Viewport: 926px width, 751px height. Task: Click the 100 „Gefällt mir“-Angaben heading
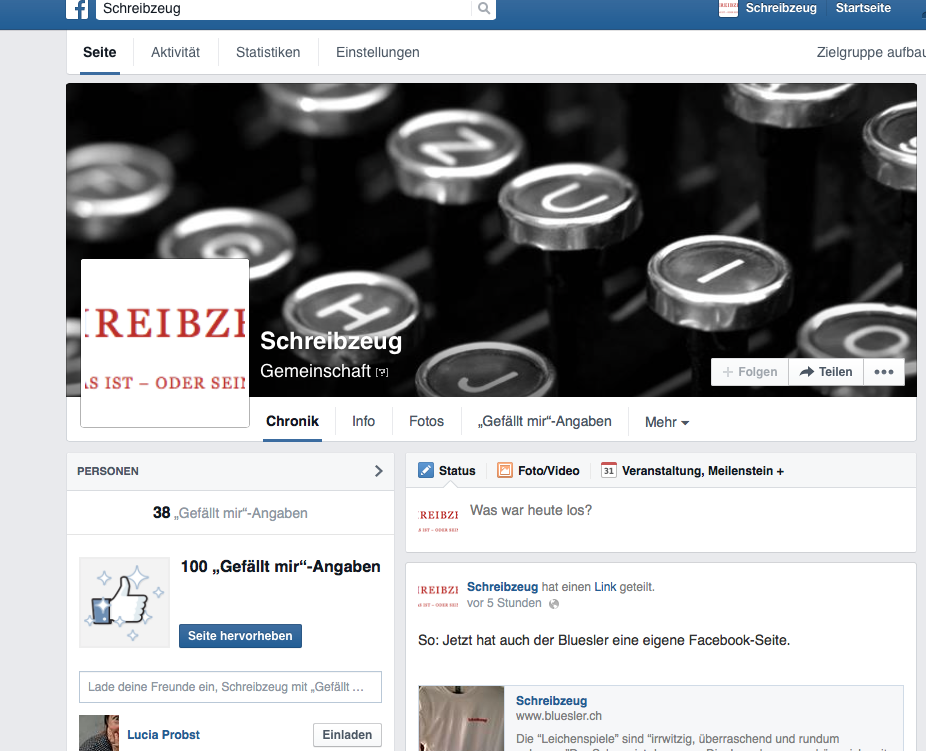click(281, 567)
